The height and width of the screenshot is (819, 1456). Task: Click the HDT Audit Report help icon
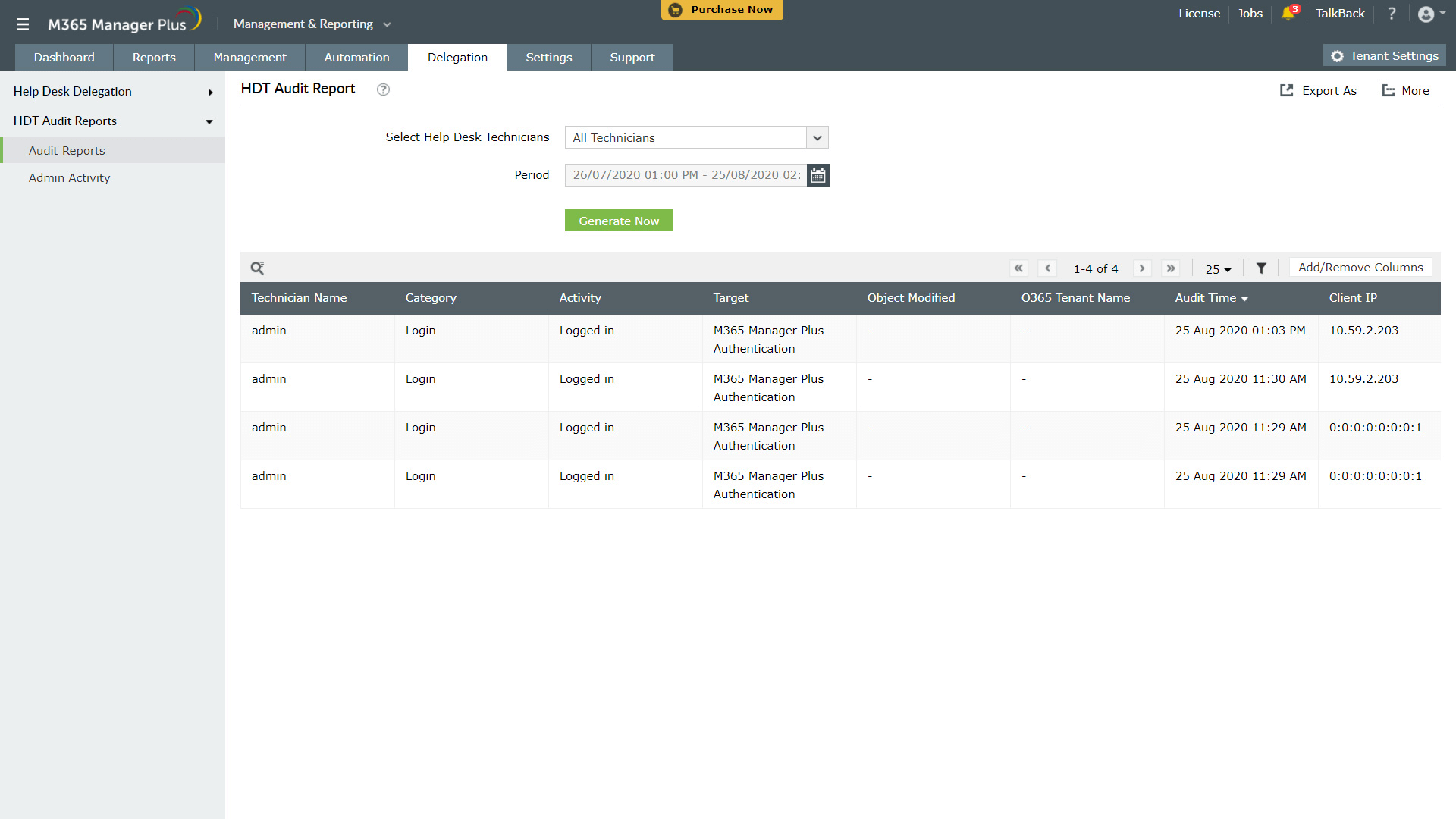click(x=383, y=89)
